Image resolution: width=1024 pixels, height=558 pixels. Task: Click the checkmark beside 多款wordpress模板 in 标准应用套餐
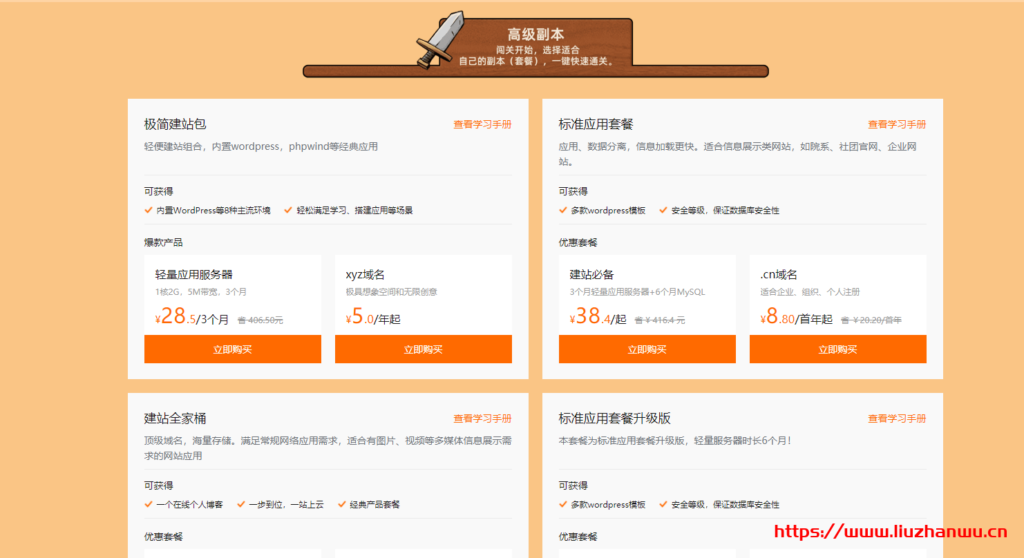coord(563,211)
